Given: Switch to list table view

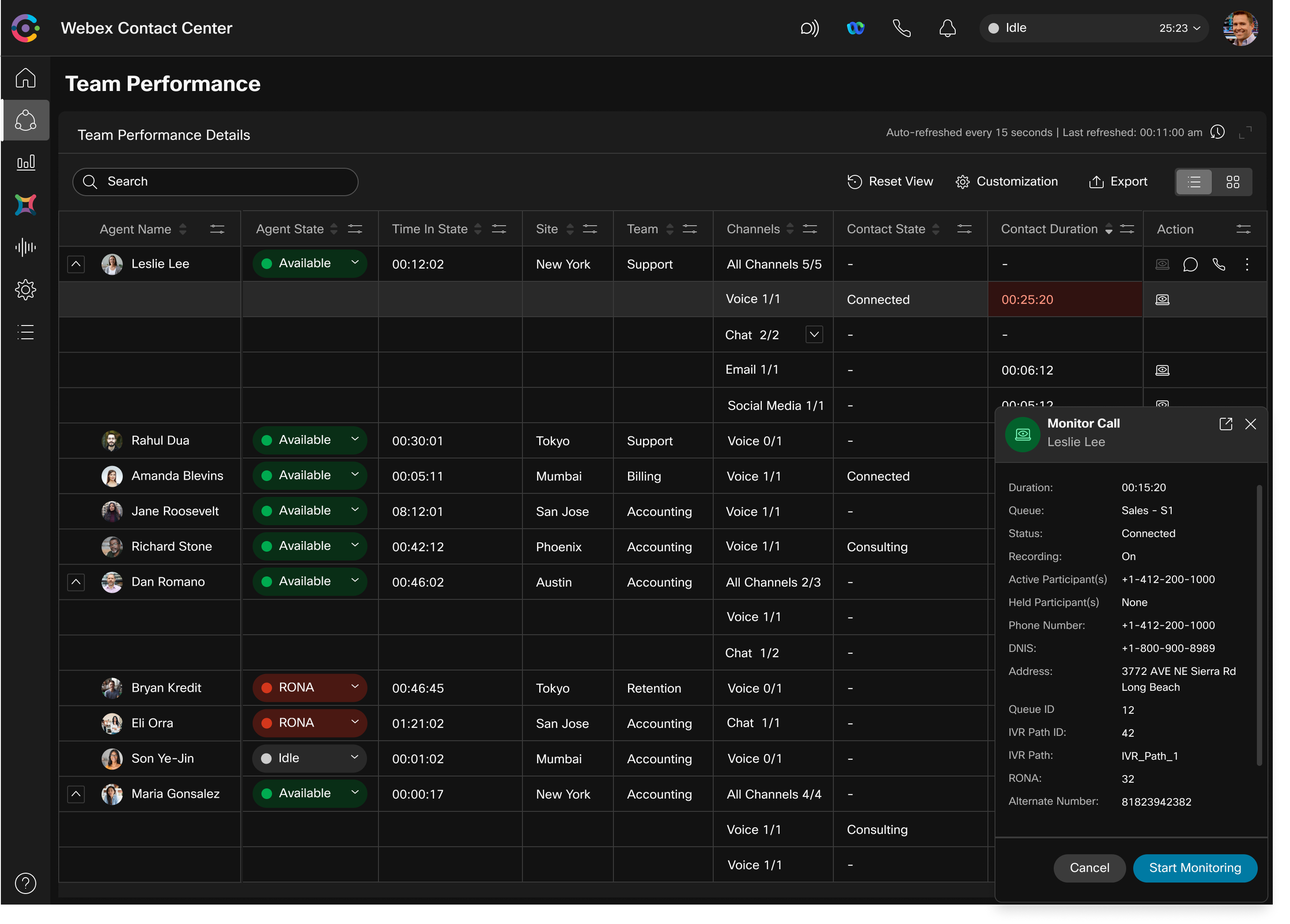Looking at the screenshot, I should pyautogui.click(x=1194, y=182).
